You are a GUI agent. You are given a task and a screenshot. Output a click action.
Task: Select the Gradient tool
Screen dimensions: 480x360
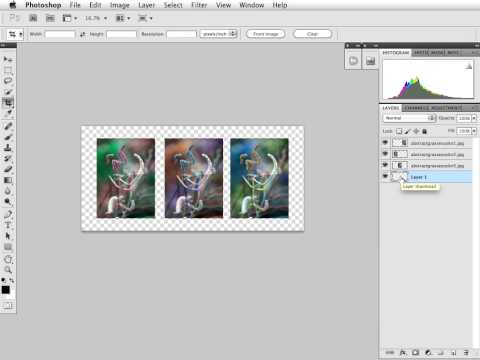pyautogui.click(x=8, y=180)
